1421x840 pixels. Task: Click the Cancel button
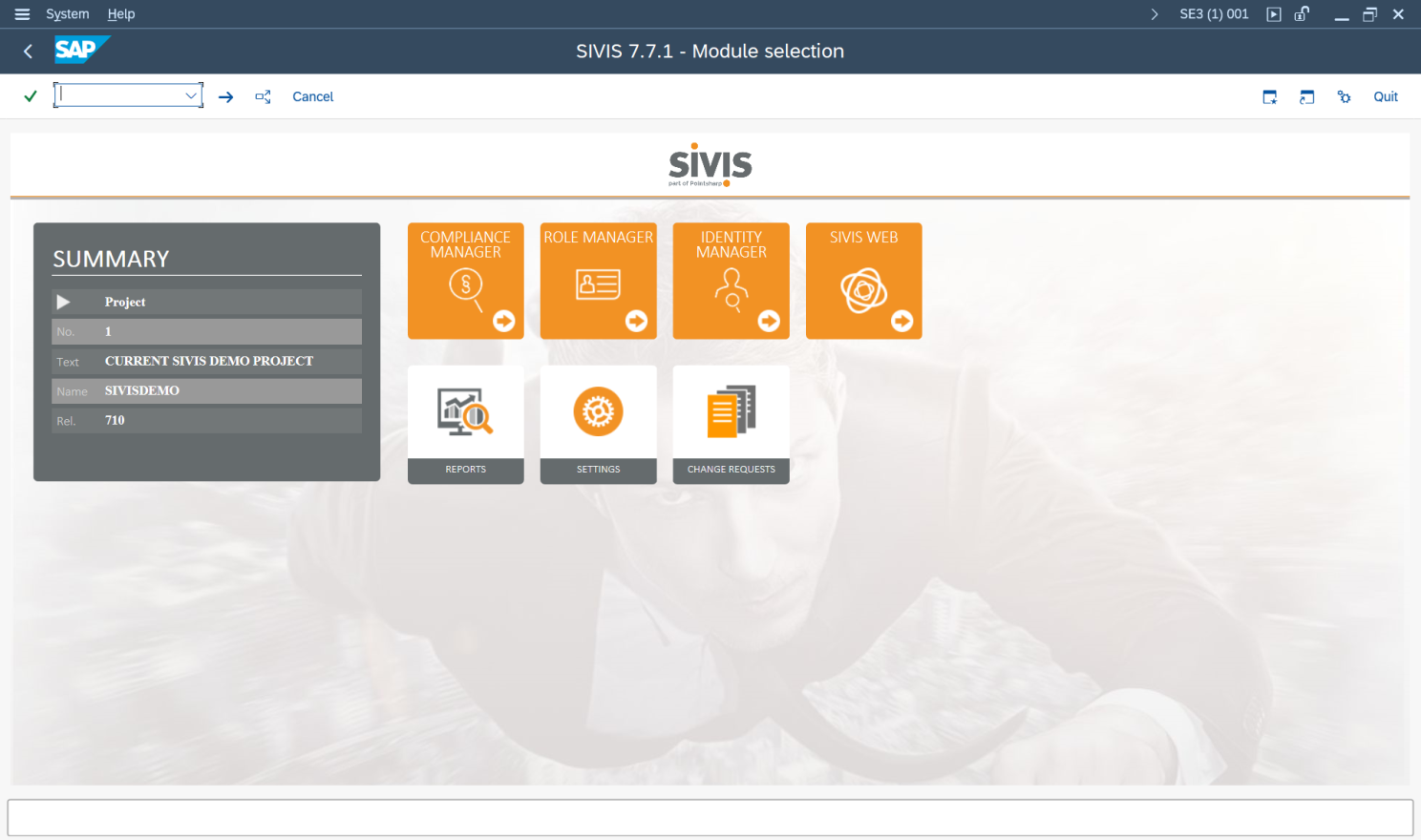pyautogui.click(x=313, y=96)
